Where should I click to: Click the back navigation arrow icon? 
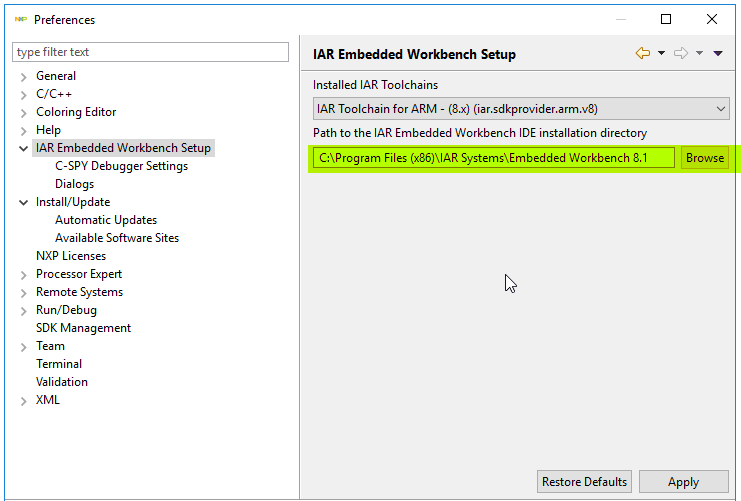pyautogui.click(x=643, y=53)
